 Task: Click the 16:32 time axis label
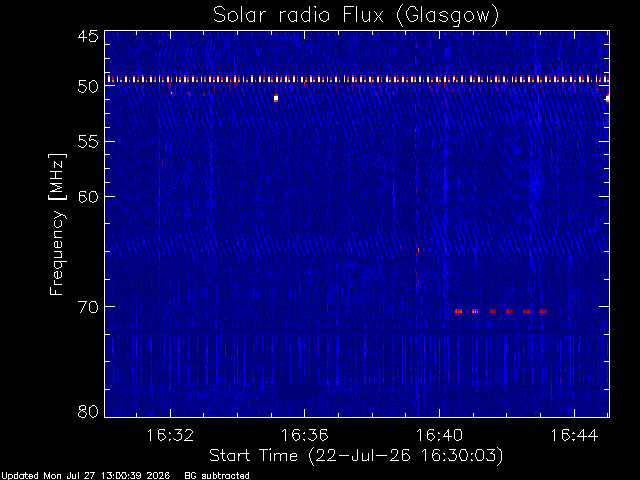tap(170, 436)
